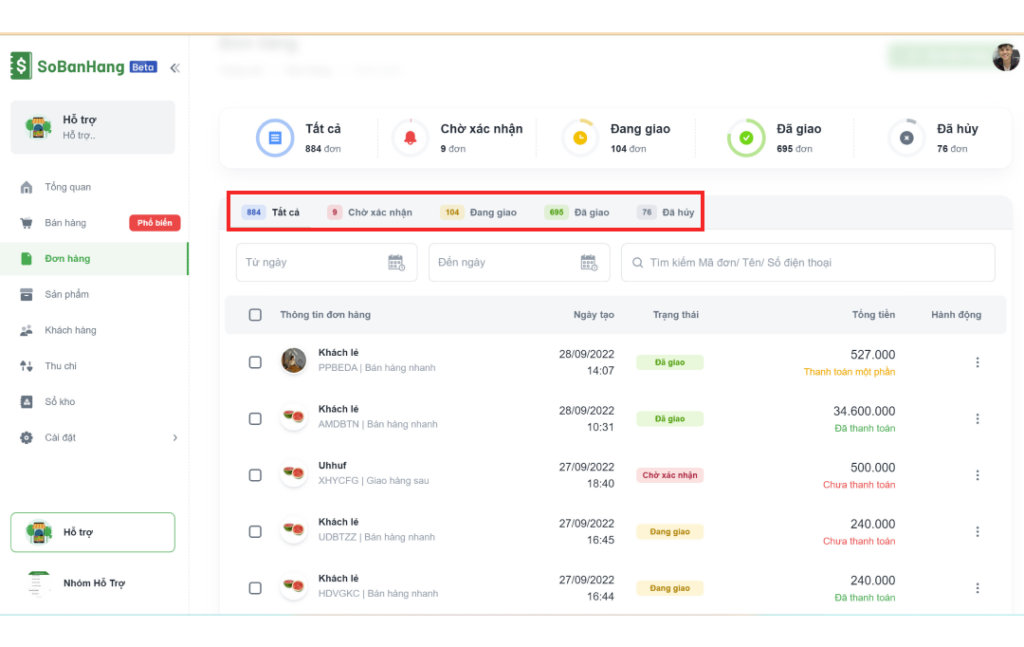Click the Khách hàng people icon
1024x647 pixels.
pos(26,330)
